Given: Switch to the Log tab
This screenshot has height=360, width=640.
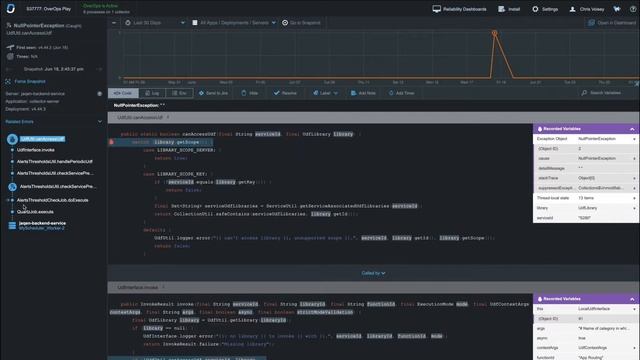Looking at the screenshot, I should [152, 93].
